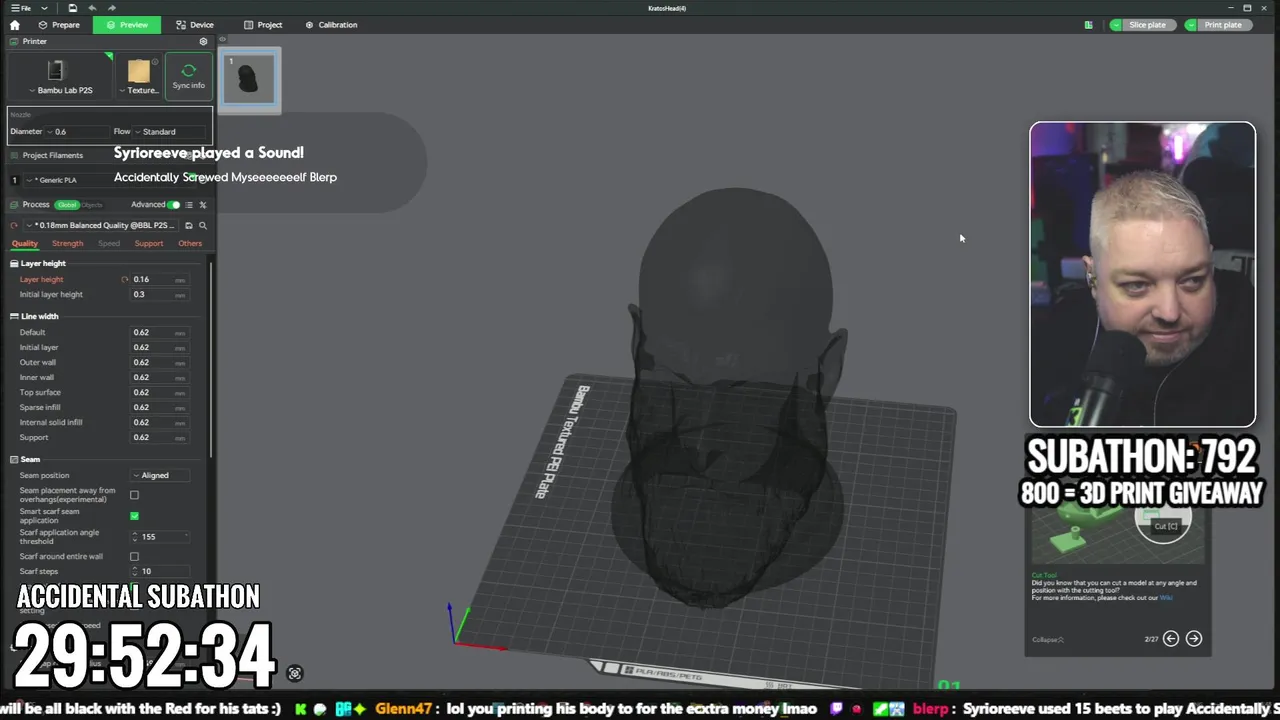Viewport: 1280px width, 720px height.
Task: Save the project with the floppy icon
Action: pos(72,8)
